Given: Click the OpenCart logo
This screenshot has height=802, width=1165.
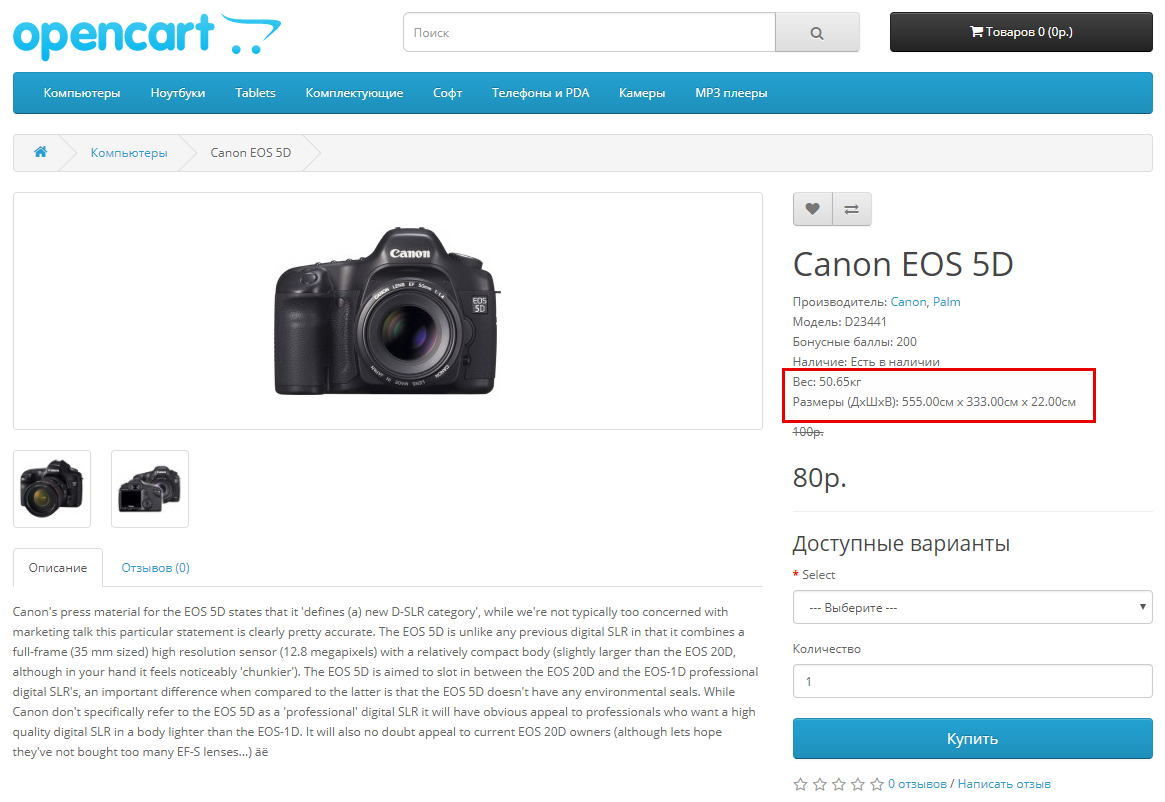Looking at the screenshot, I should pos(147,35).
